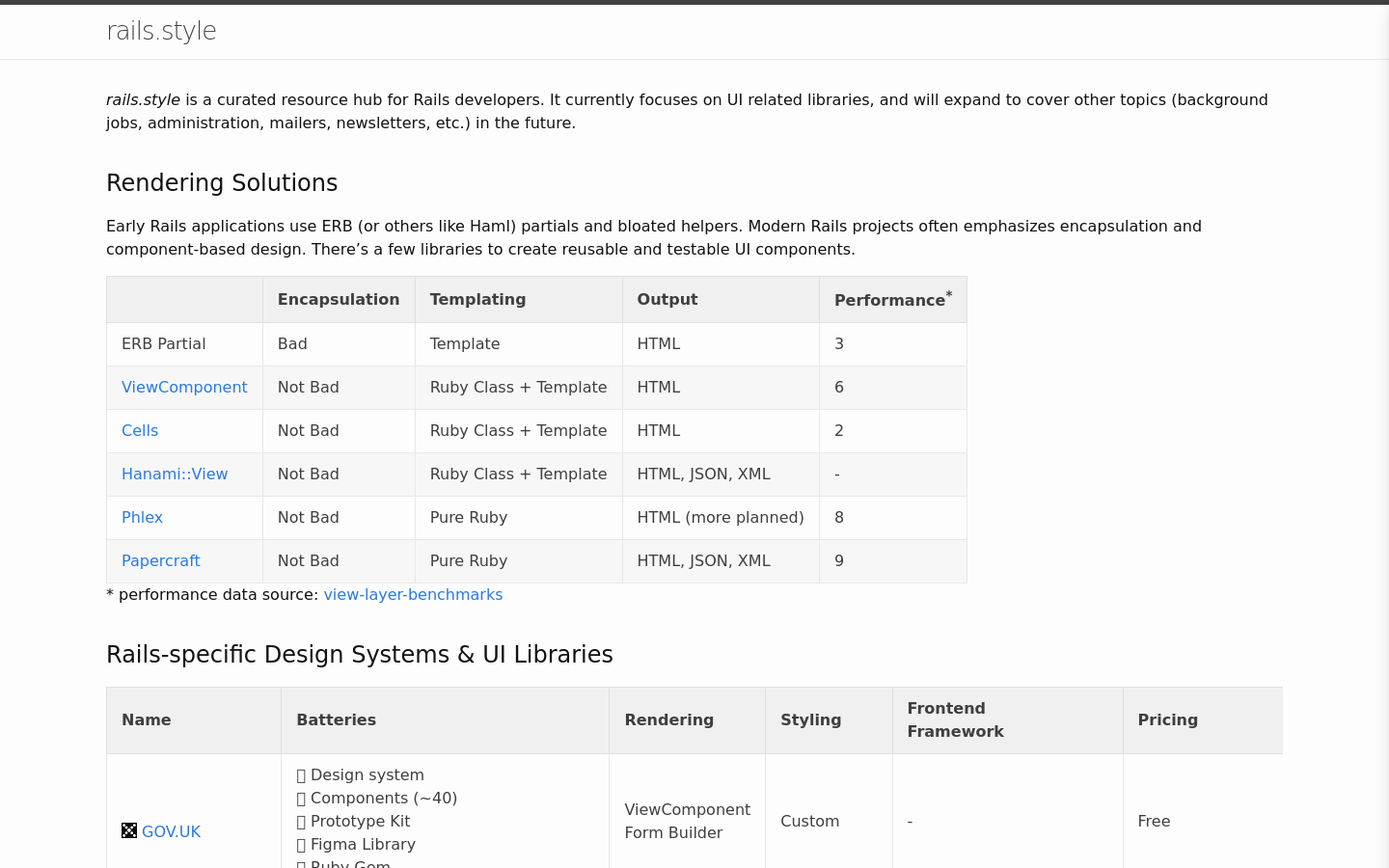This screenshot has height=868, width=1389.
Task: Click the Design system battery item
Action: coord(361,774)
